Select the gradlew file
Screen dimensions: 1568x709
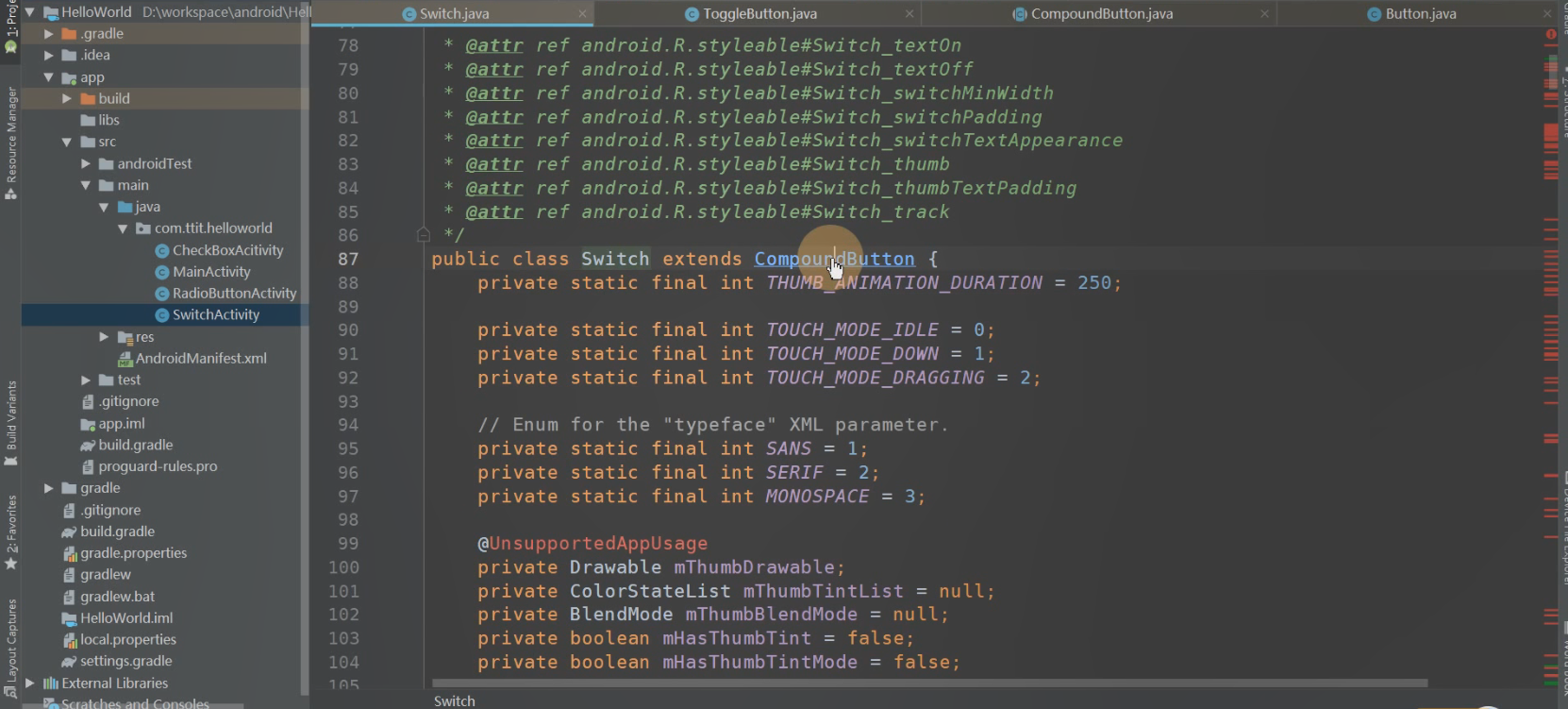pyautogui.click(x=106, y=575)
